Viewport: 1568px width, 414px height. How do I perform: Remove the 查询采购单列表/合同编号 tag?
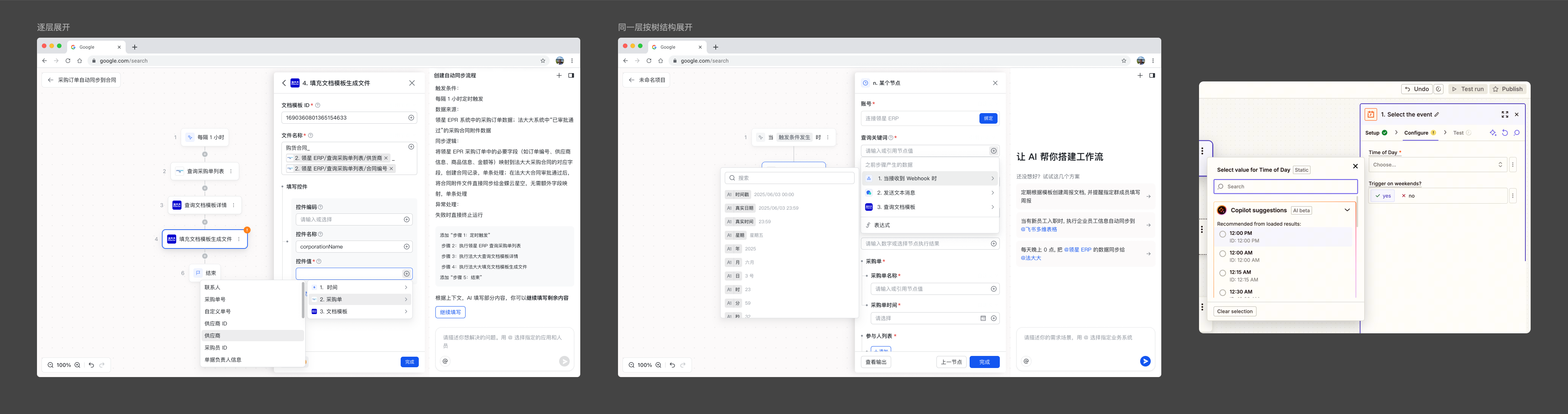[x=391, y=169]
